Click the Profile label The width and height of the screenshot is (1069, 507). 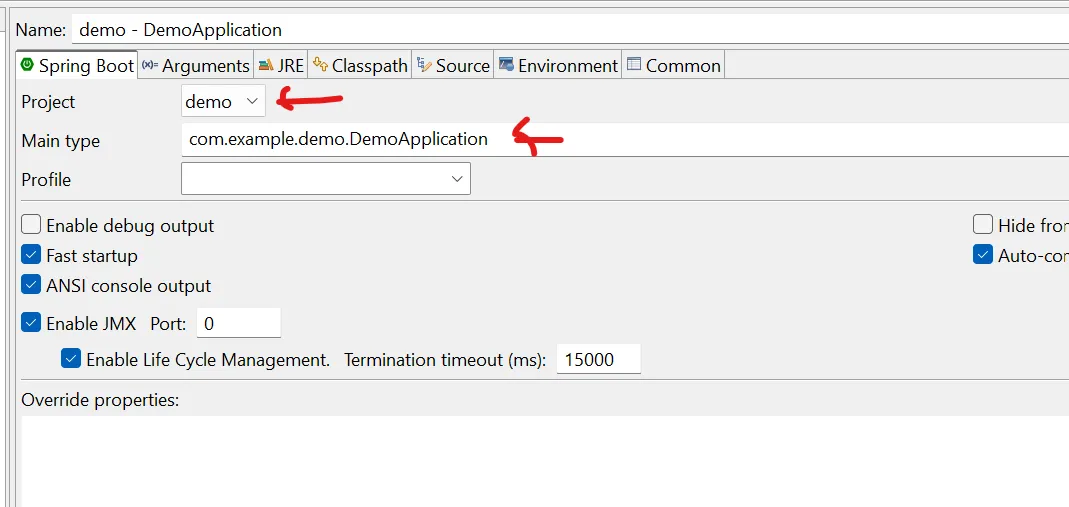pos(46,179)
